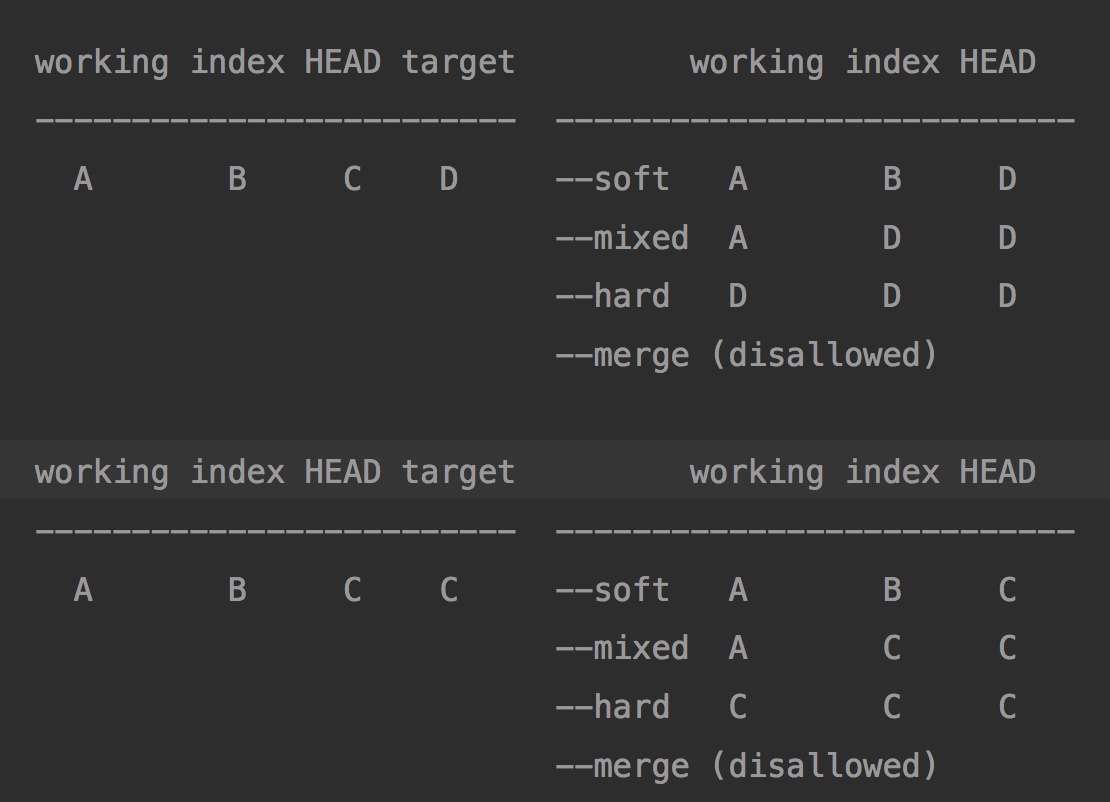
Task: Click letter D under the top target column
Action: coord(448,179)
